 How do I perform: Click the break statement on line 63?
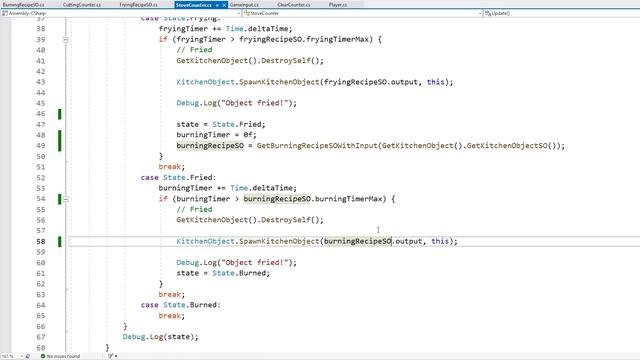[171, 294]
